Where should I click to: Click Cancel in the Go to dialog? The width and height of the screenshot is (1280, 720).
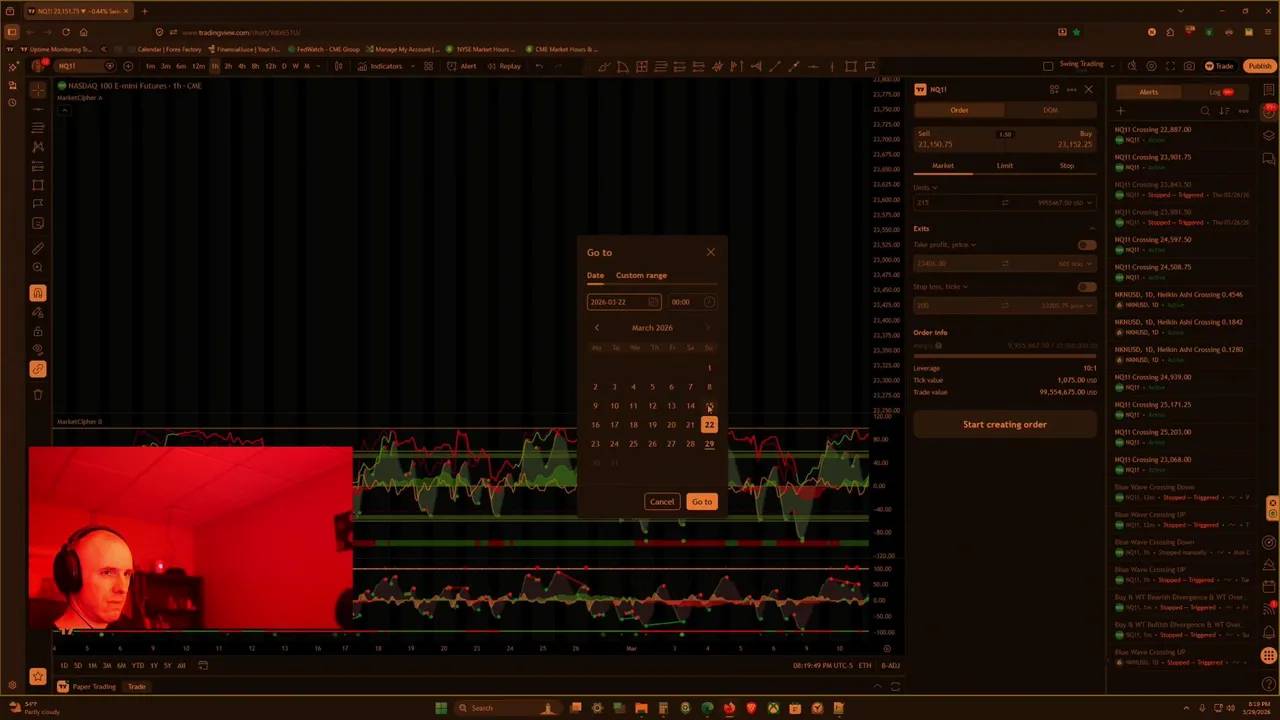[662, 502]
